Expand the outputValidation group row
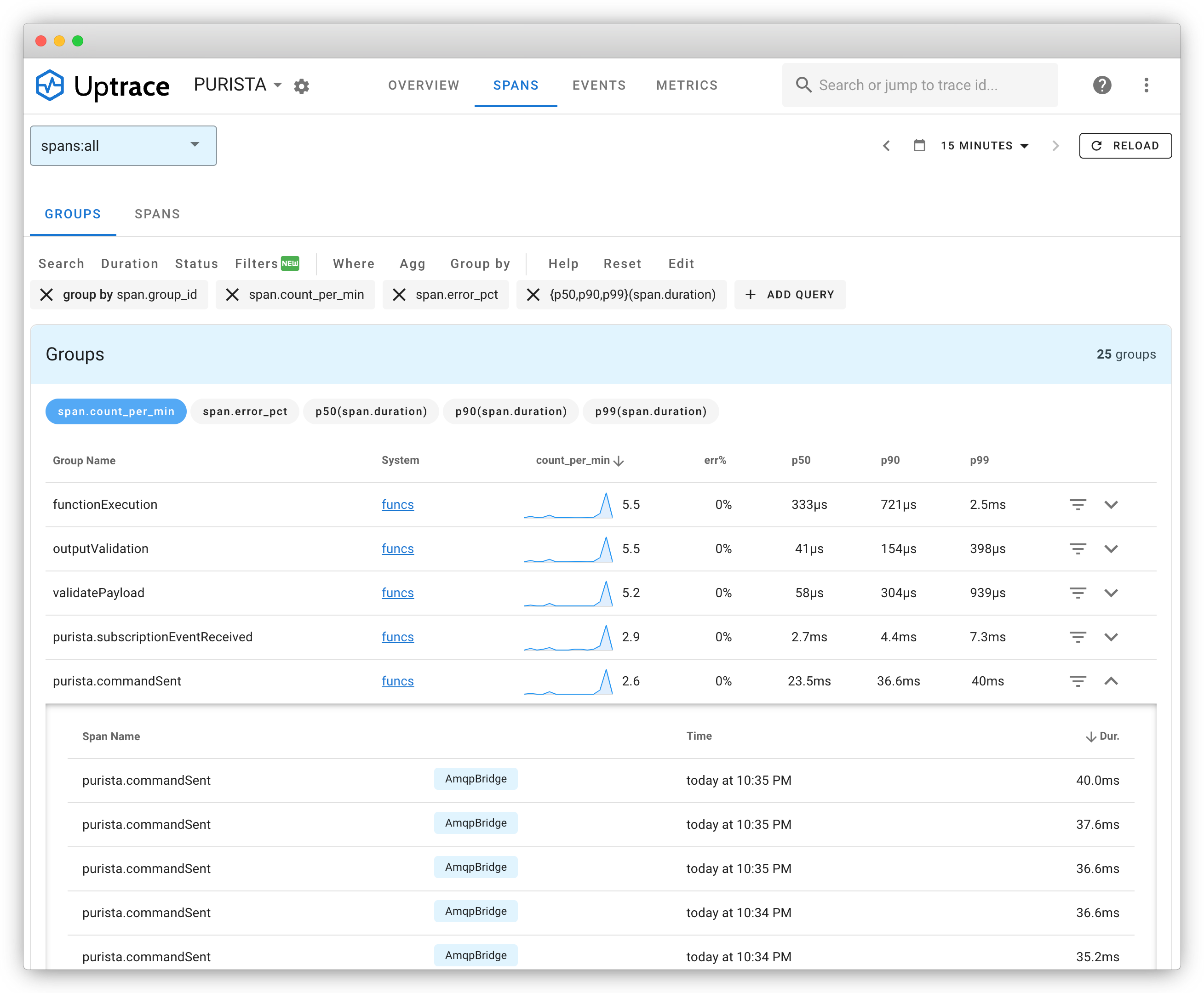The height and width of the screenshot is (993, 1204). point(1111,548)
